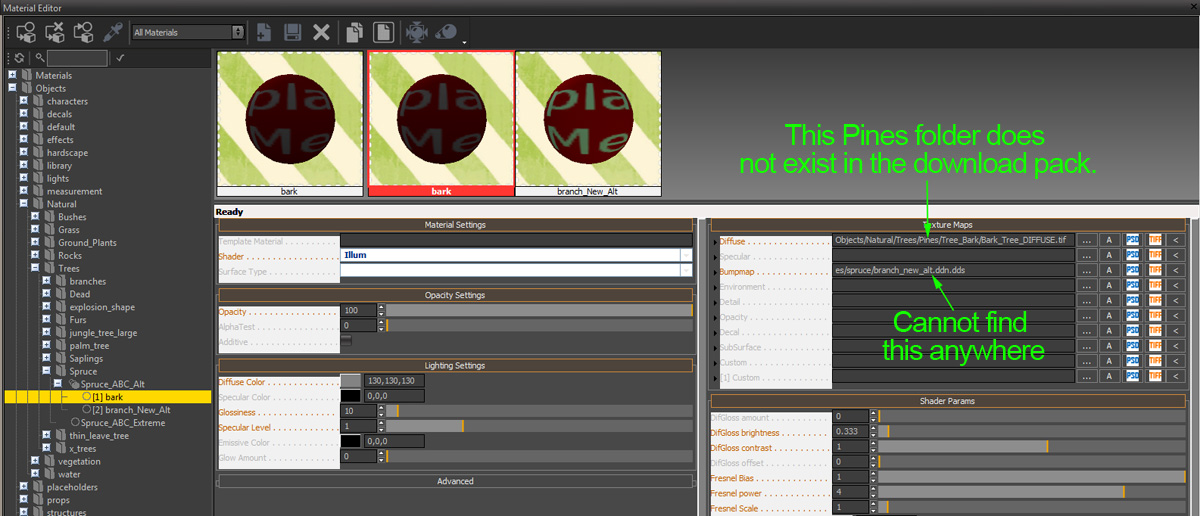Click the refresh icon above the tree
Image resolution: width=1200 pixels, height=516 pixels.
point(18,58)
